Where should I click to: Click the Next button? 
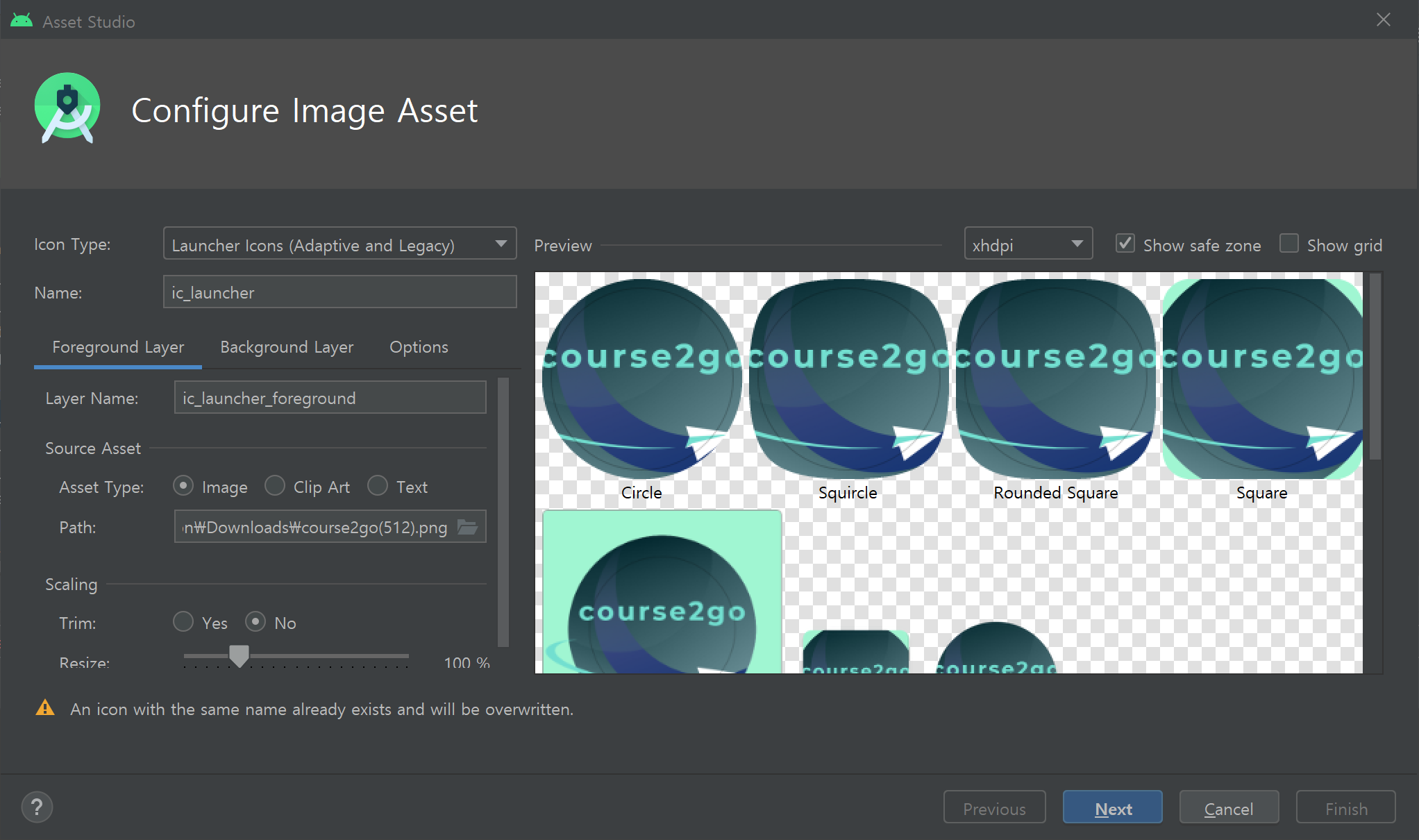point(1113,808)
